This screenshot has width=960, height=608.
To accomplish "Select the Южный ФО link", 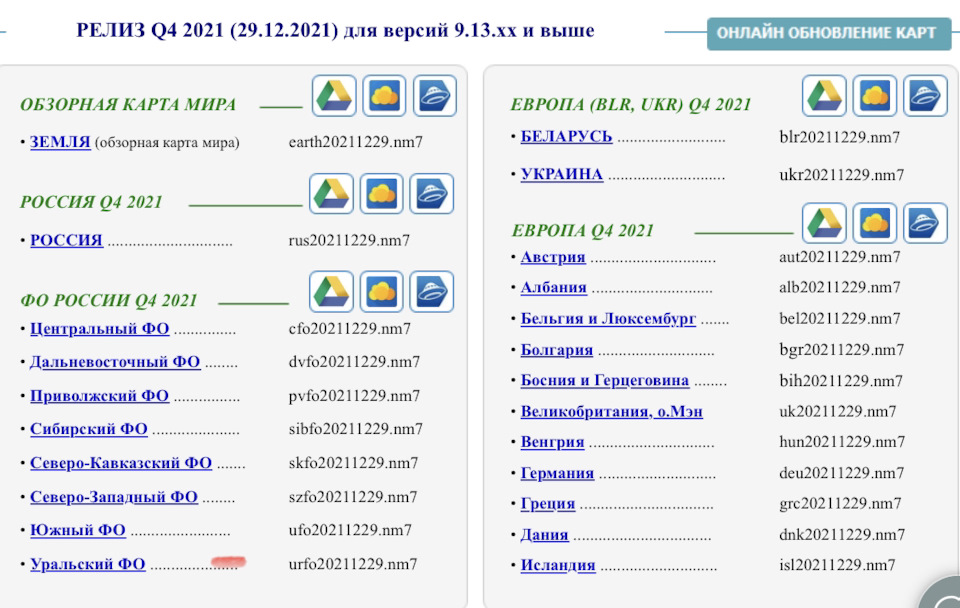I will (78, 530).
